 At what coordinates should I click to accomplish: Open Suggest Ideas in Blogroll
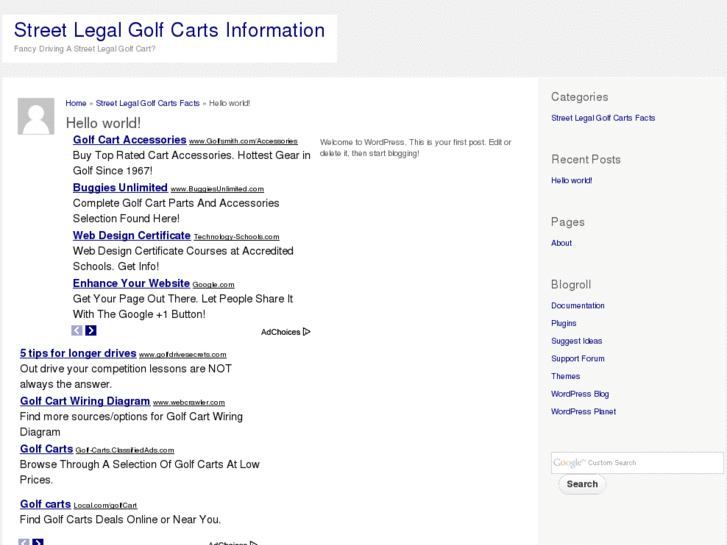(x=576, y=341)
